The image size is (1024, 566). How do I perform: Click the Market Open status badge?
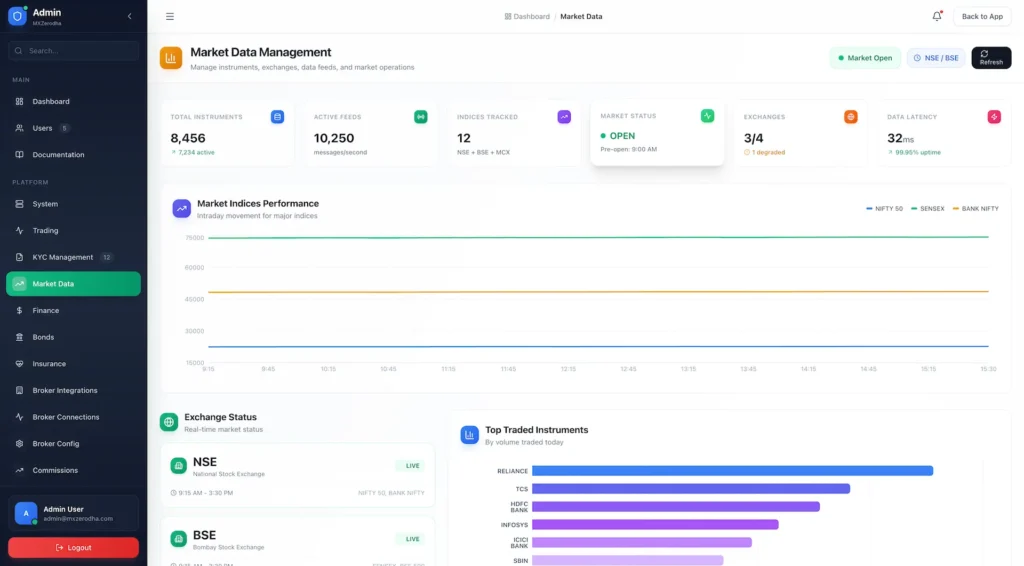(865, 57)
